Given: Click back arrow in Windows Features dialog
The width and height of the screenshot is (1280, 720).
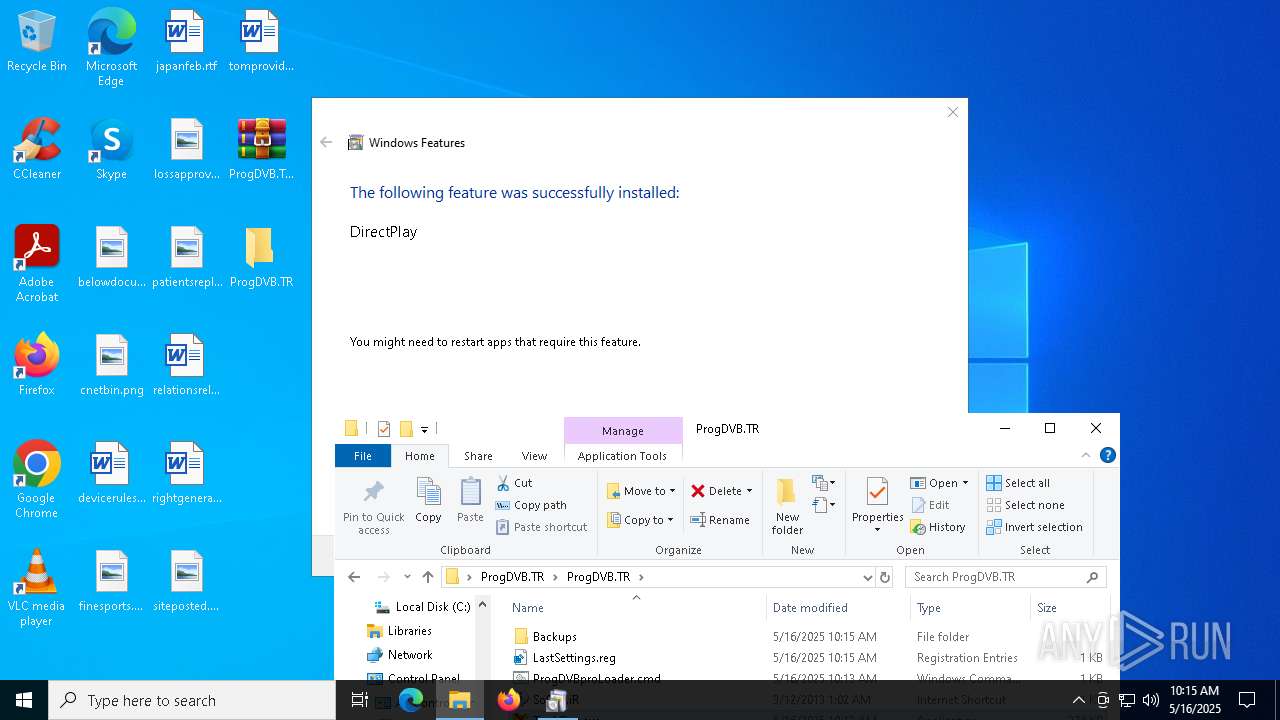Looking at the screenshot, I should click(326, 142).
